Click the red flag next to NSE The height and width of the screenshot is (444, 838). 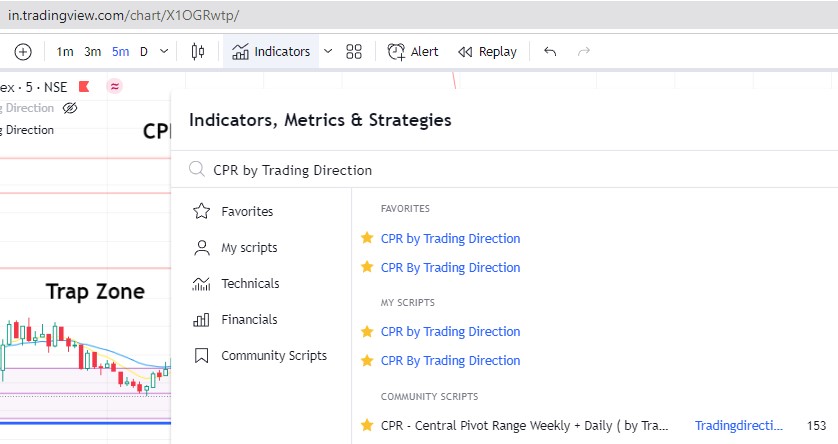point(84,86)
